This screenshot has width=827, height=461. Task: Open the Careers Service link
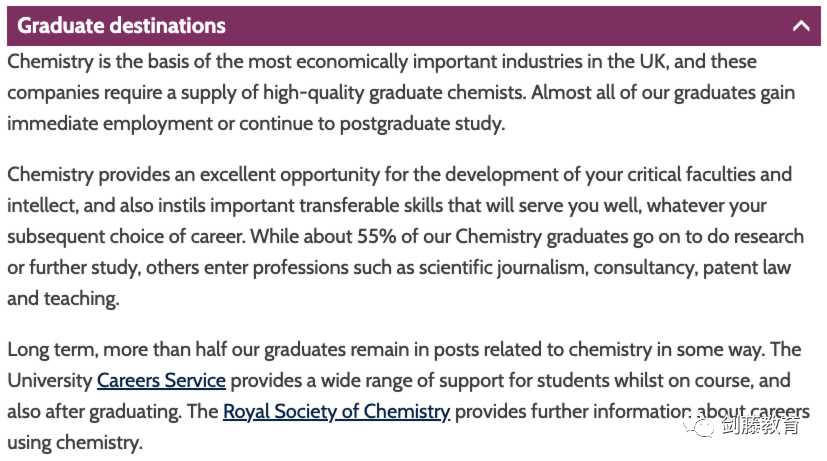click(x=161, y=380)
